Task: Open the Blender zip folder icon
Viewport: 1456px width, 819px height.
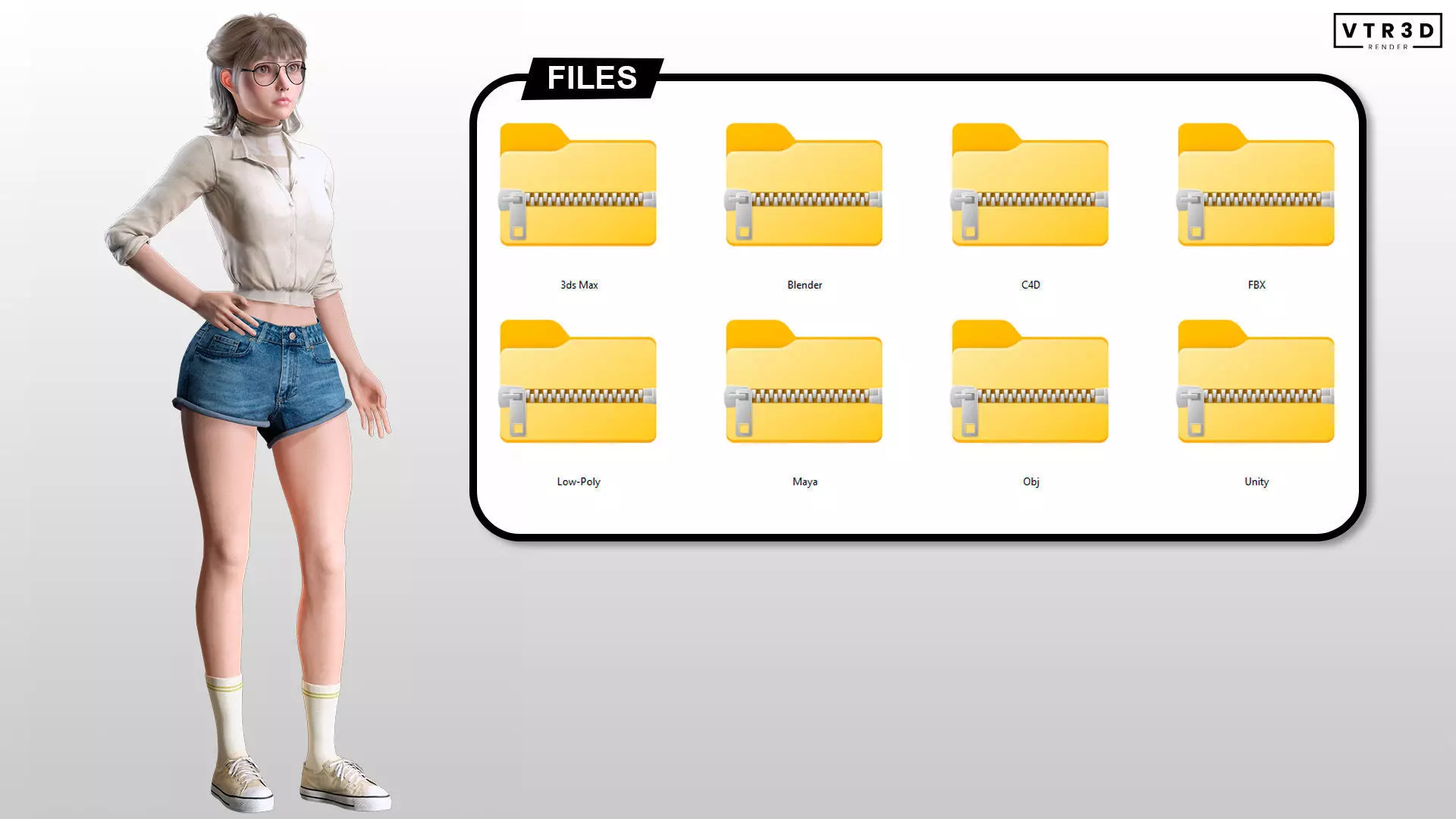Action: pos(804,185)
